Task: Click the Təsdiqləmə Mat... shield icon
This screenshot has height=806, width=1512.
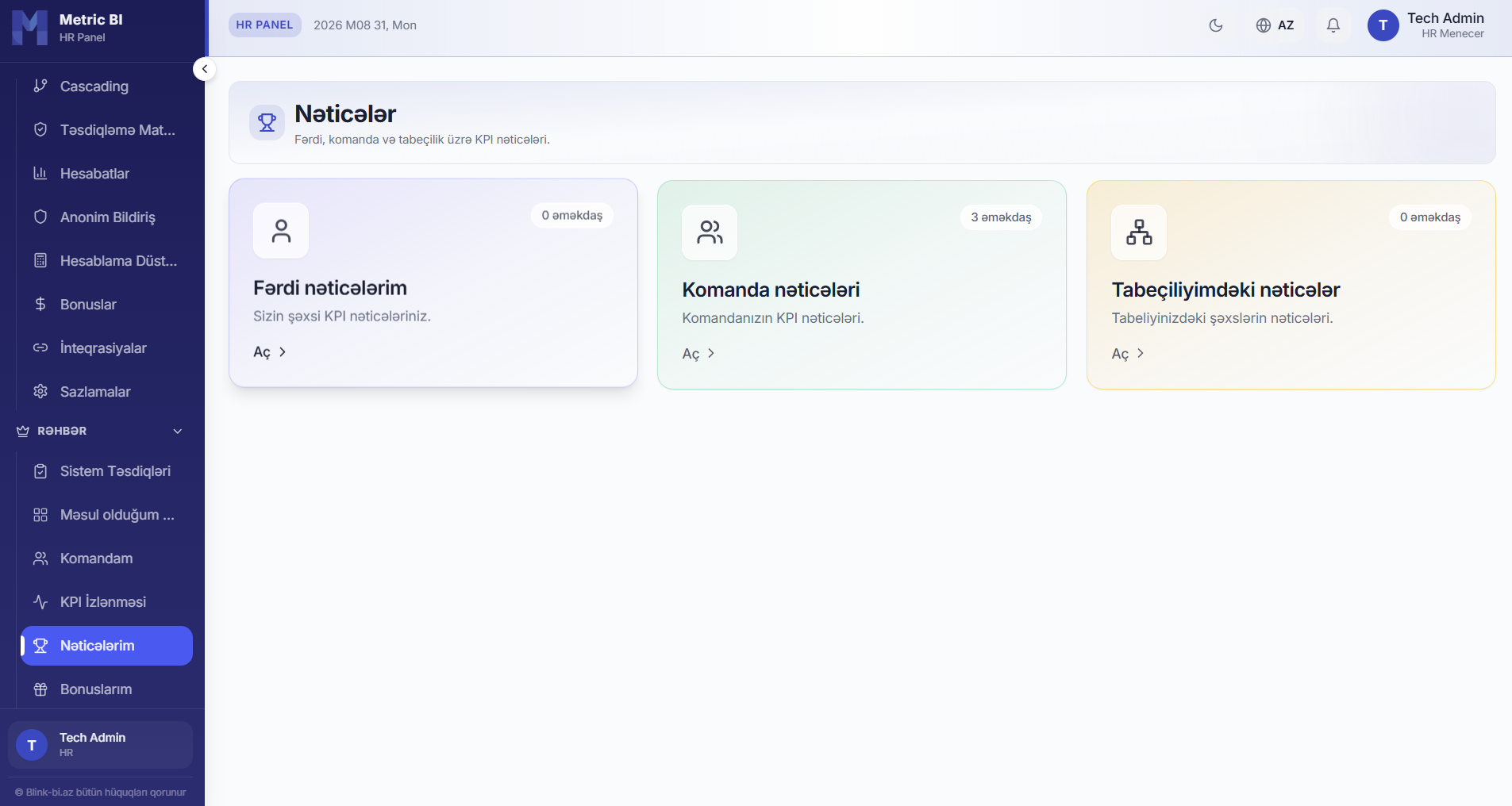Action: click(x=40, y=129)
